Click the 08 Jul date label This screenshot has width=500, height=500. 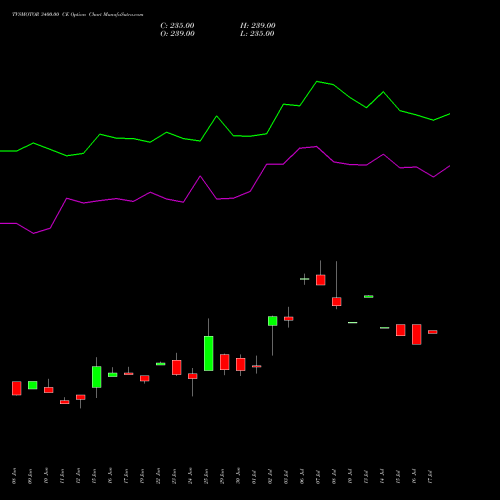pyautogui.click(x=334, y=476)
